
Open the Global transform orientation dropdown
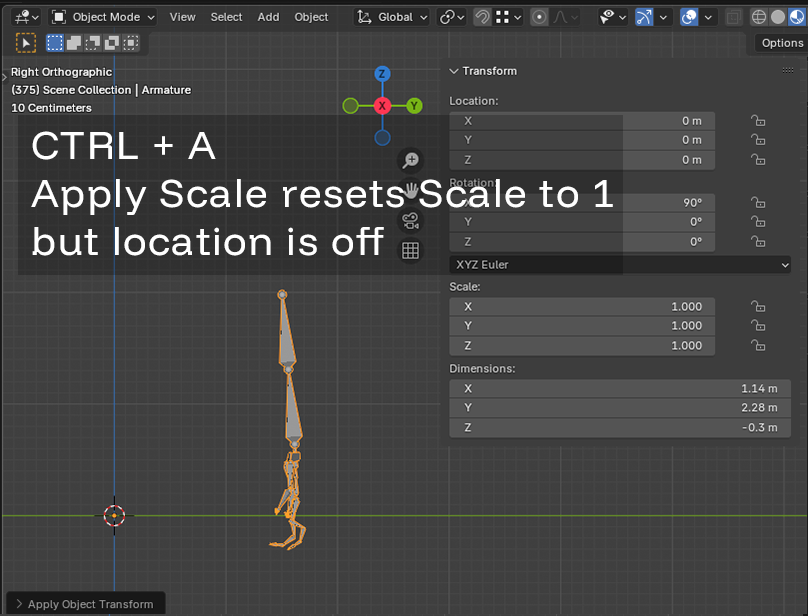(392, 18)
